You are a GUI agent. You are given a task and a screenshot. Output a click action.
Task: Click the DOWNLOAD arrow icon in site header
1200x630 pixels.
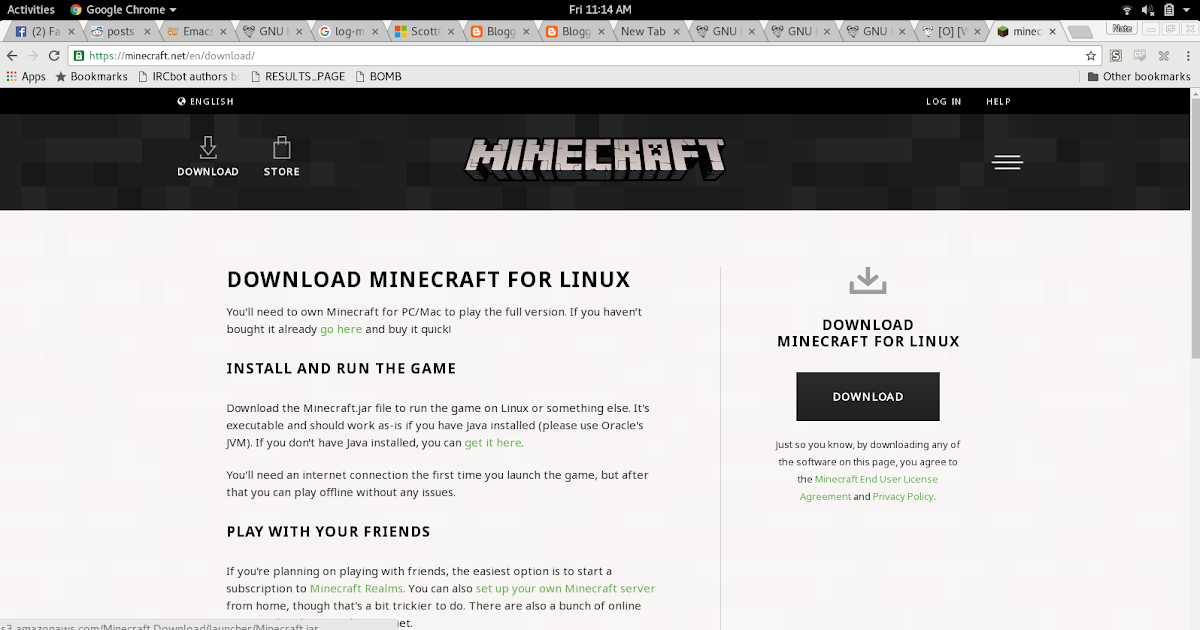point(208,148)
